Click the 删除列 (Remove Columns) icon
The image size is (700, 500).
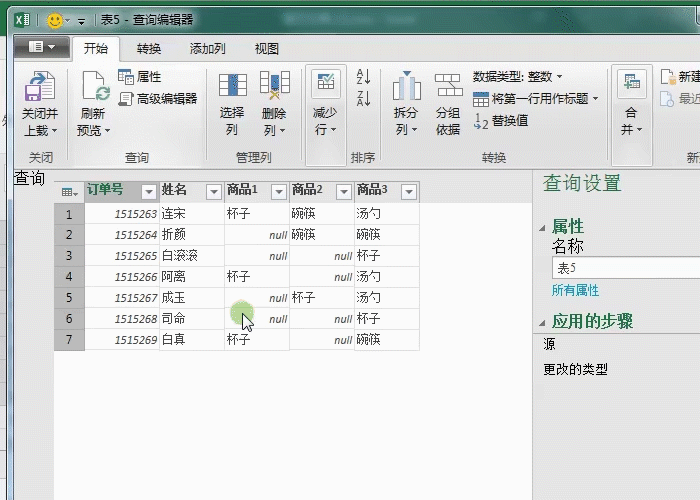(275, 88)
